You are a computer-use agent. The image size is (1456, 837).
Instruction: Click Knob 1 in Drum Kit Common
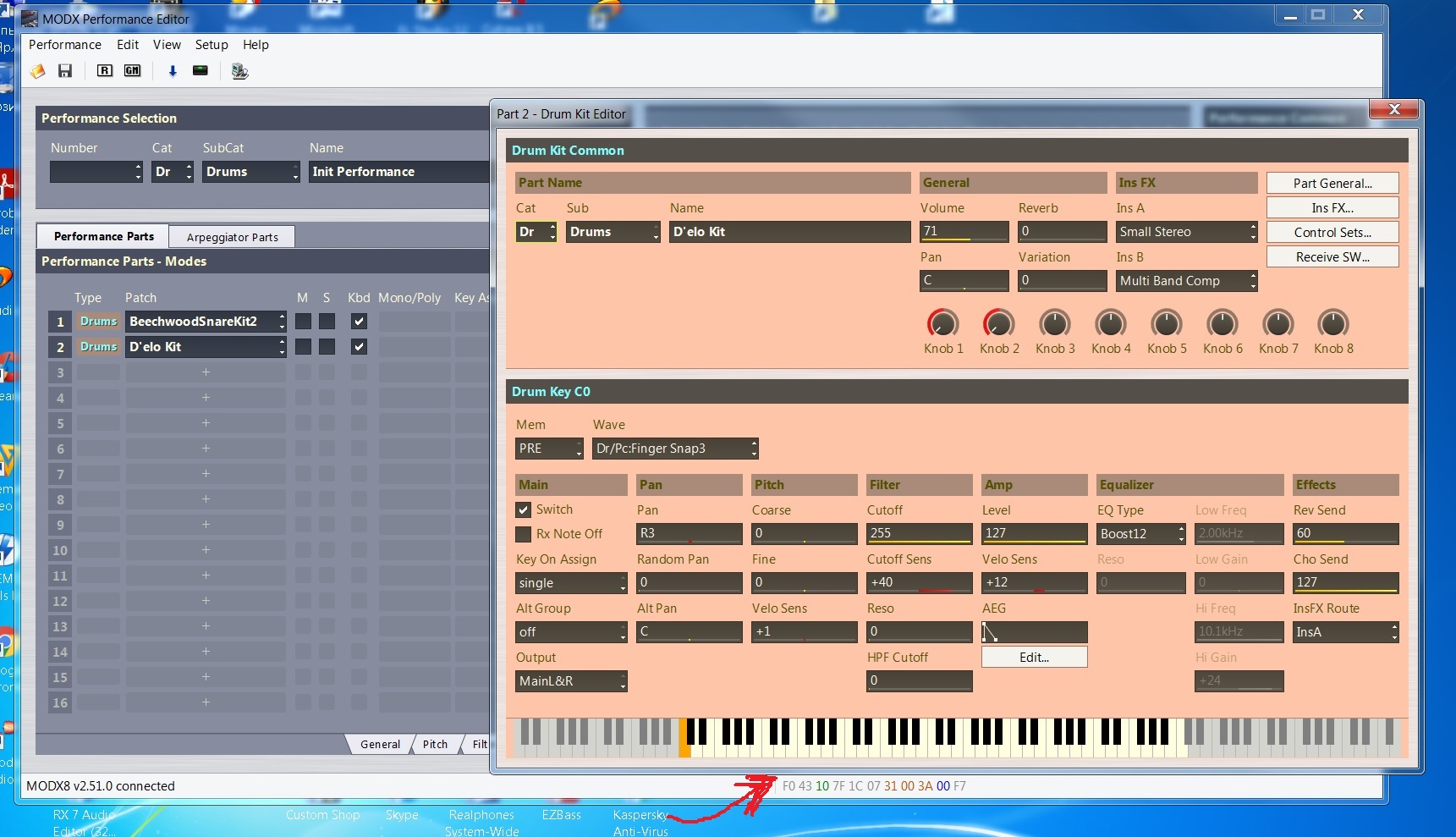pos(942,323)
